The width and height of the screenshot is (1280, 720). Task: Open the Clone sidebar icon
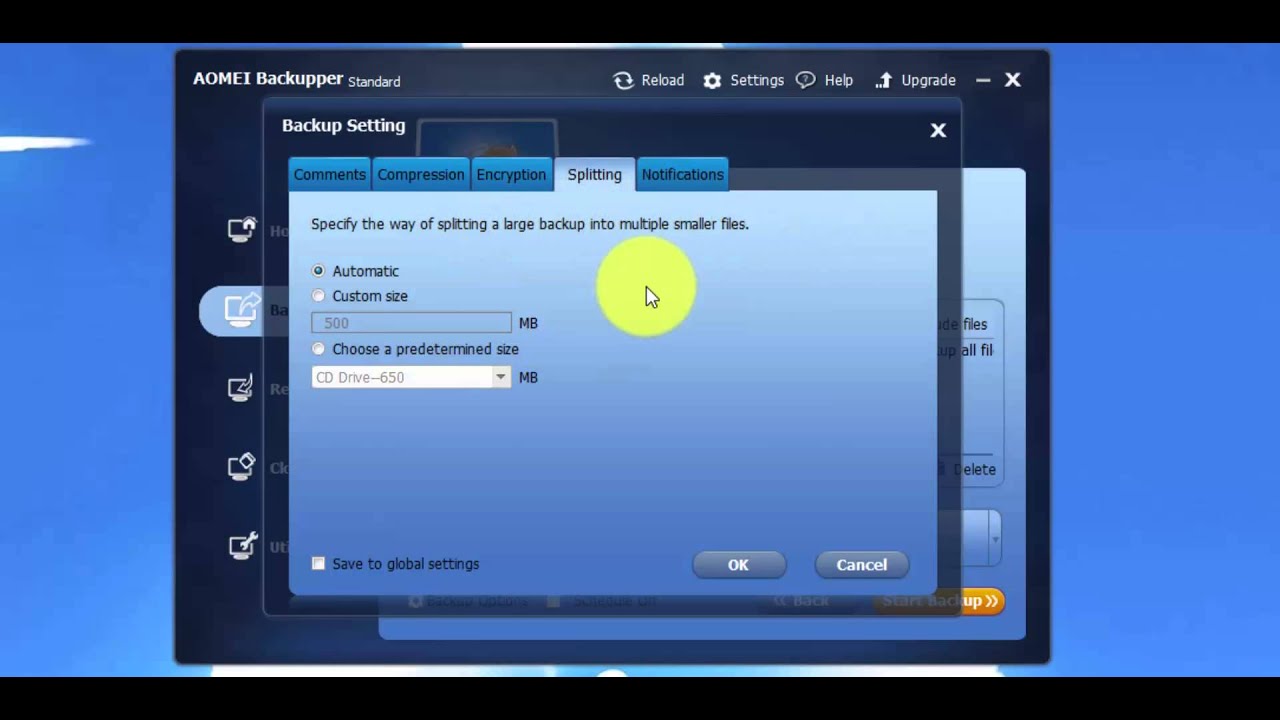[x=241, y=467]
